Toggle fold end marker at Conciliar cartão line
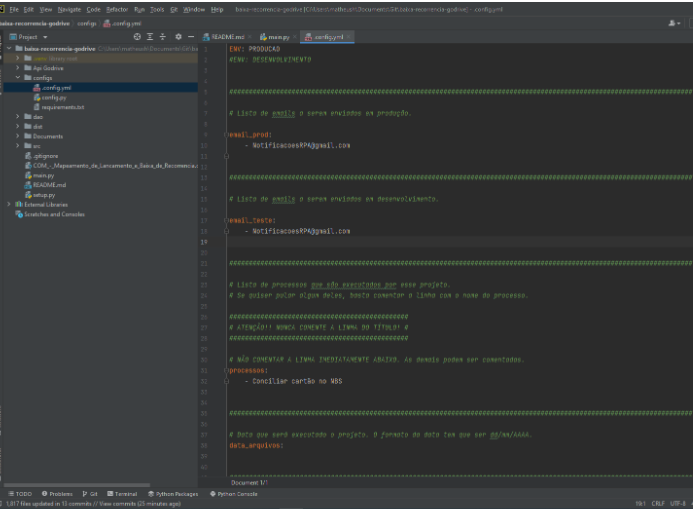 tap(226, 381)
